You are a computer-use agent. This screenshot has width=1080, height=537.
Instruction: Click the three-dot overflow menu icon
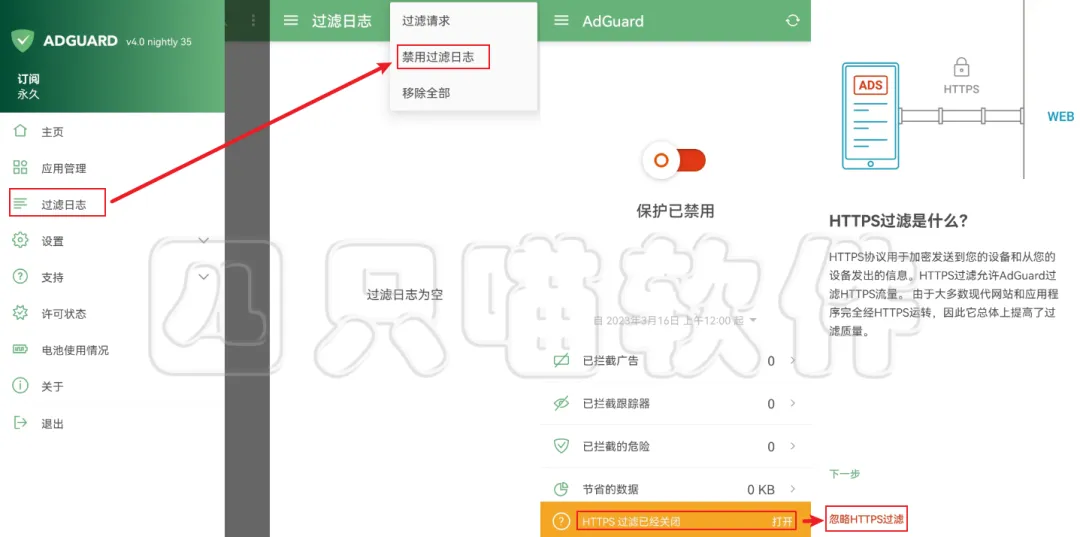[253, 21]
